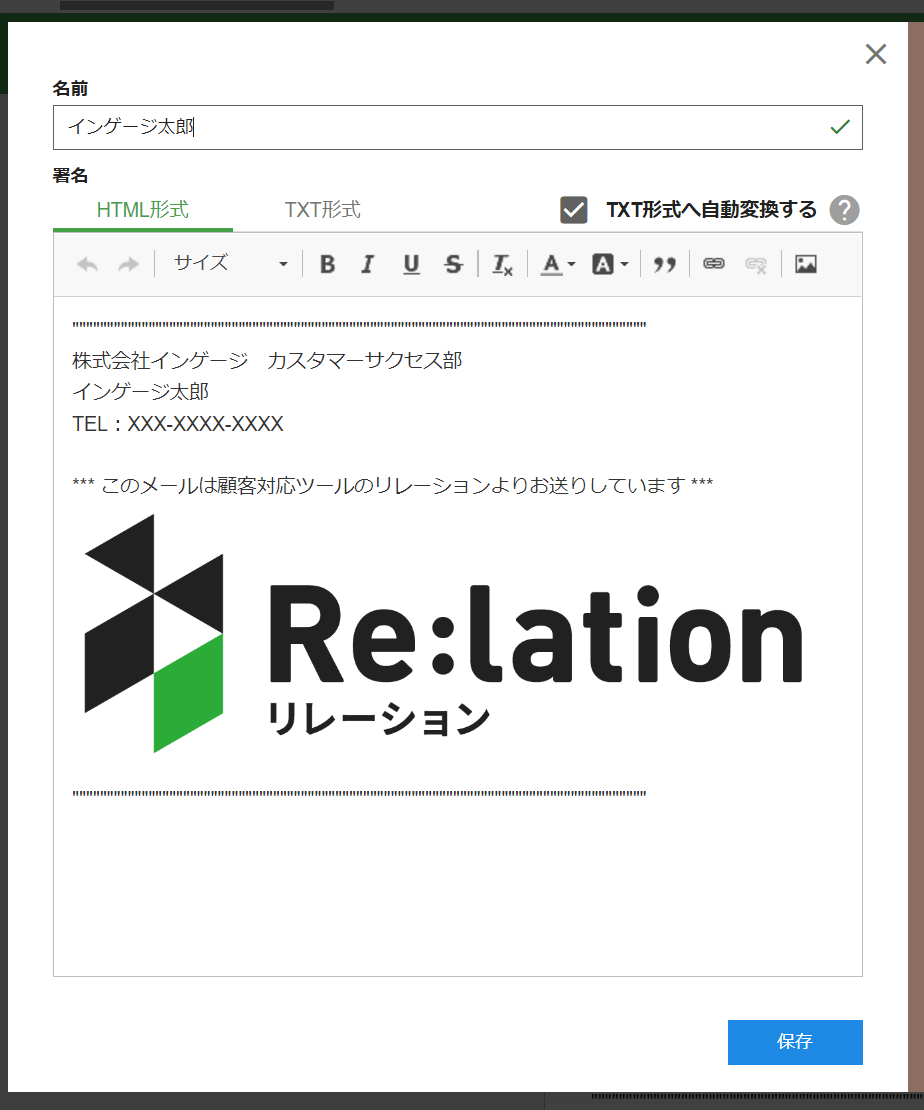Image resolution: width=924 pixels, height=1110 pixels.
Task: Switch to the TXT形式 tab
Action: 322,210
